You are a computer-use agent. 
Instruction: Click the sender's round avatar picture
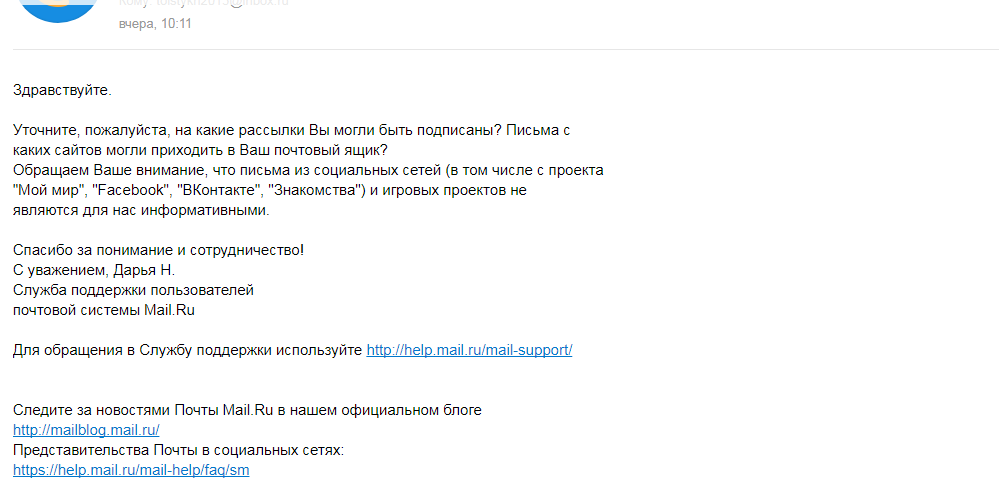[x=59, y=8]
